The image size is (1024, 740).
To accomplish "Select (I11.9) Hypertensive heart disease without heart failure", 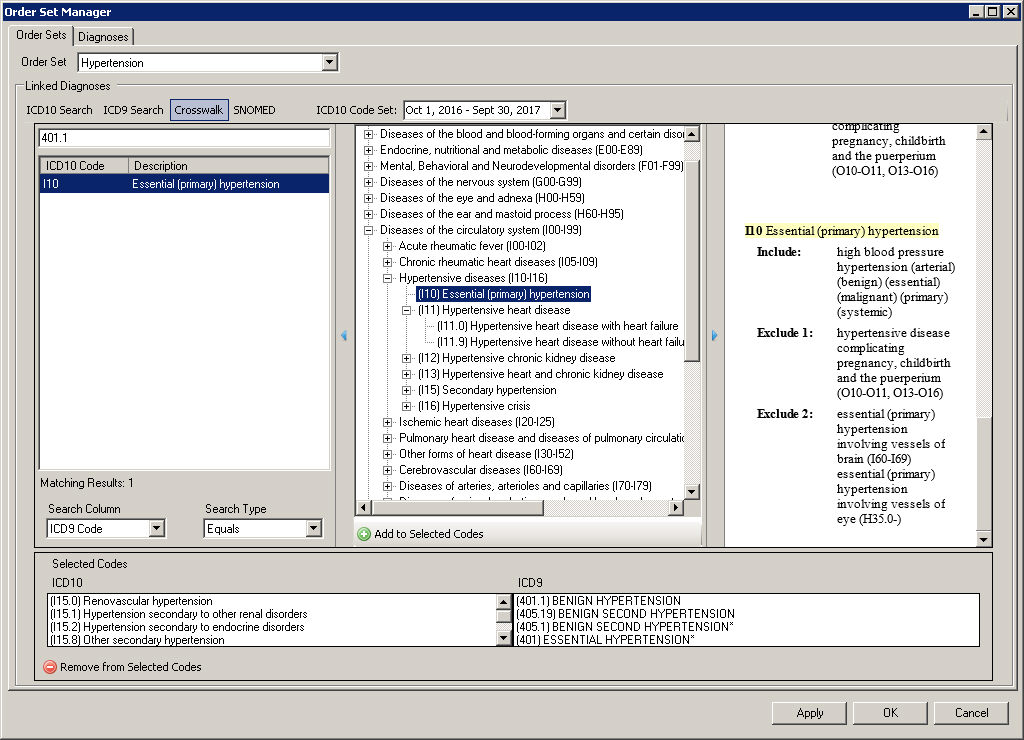I will coord(560,342).
